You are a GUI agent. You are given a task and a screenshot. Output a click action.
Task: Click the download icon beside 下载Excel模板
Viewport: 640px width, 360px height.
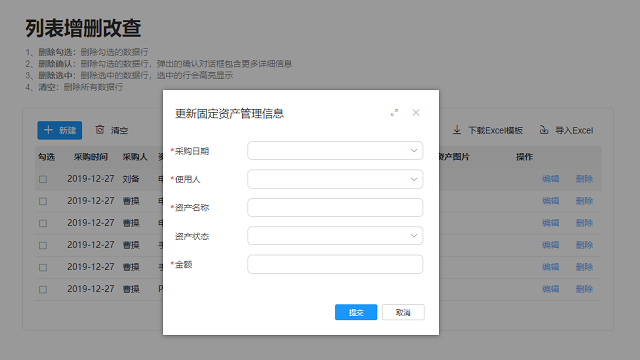click(x=457, y=130)
